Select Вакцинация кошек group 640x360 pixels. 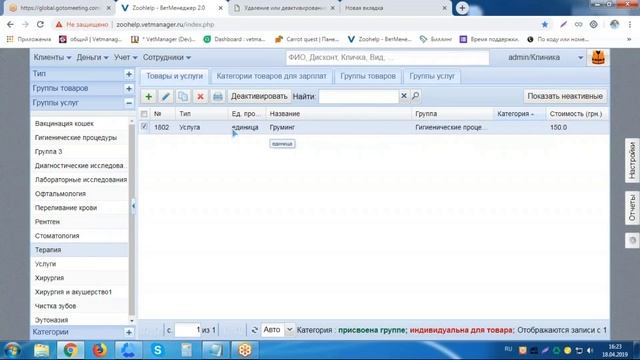click(x=80, y=123)
